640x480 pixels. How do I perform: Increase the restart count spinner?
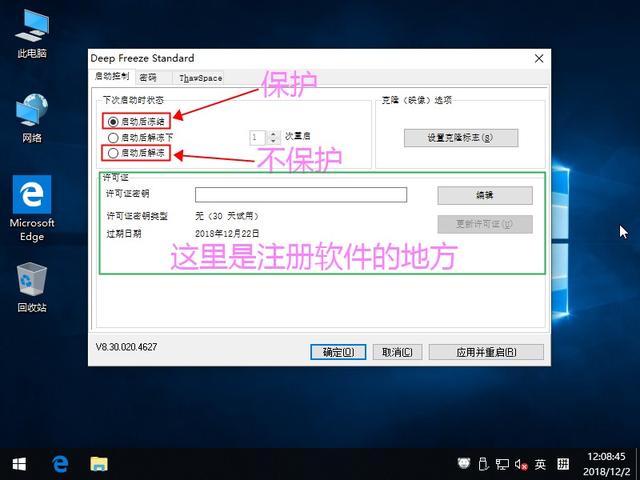(273, 134)
